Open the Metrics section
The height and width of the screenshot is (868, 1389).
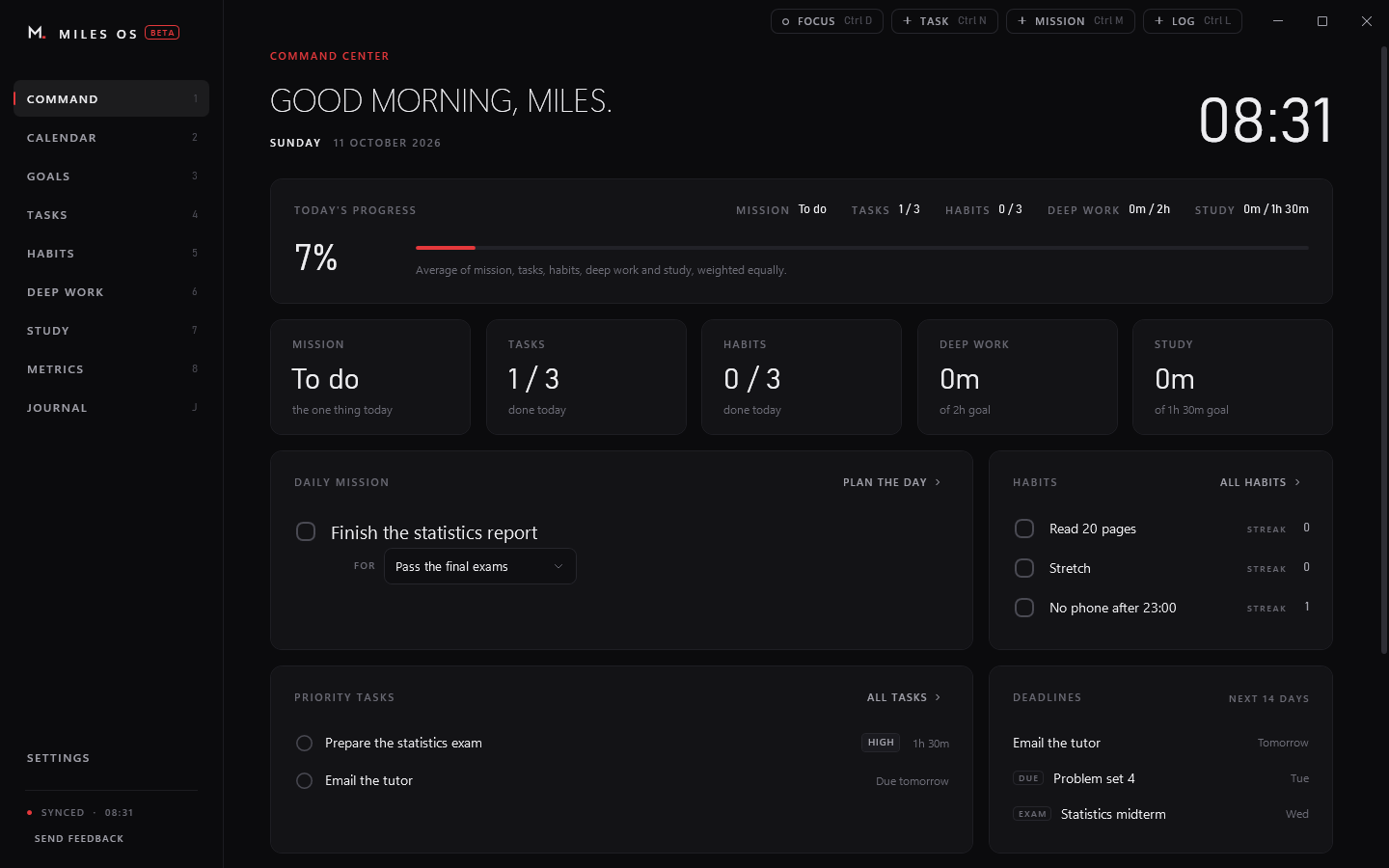pyautogui.click(x=111, y=368)
